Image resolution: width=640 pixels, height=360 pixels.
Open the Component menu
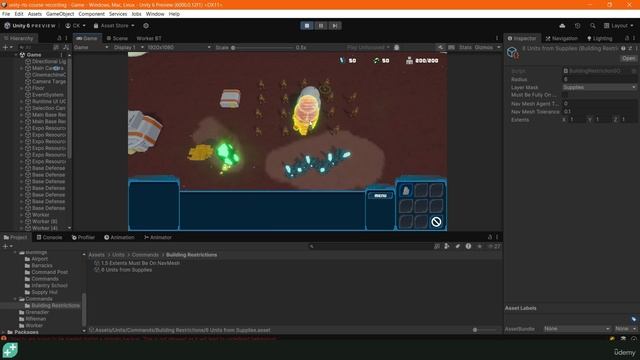(x=91, y=14)
